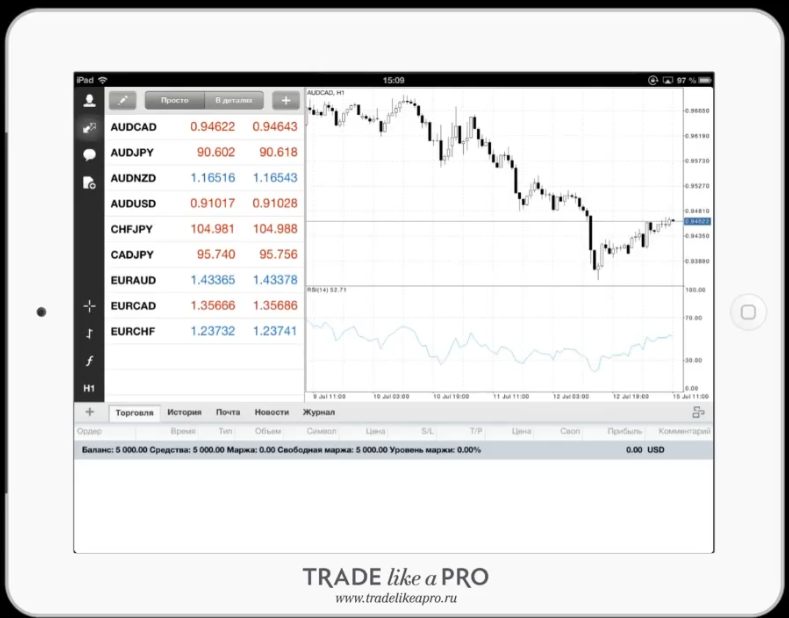This screenshot has height=618, width=789.
Task: Open the objects drawing icon below crosshair
Action: [89, 333]
